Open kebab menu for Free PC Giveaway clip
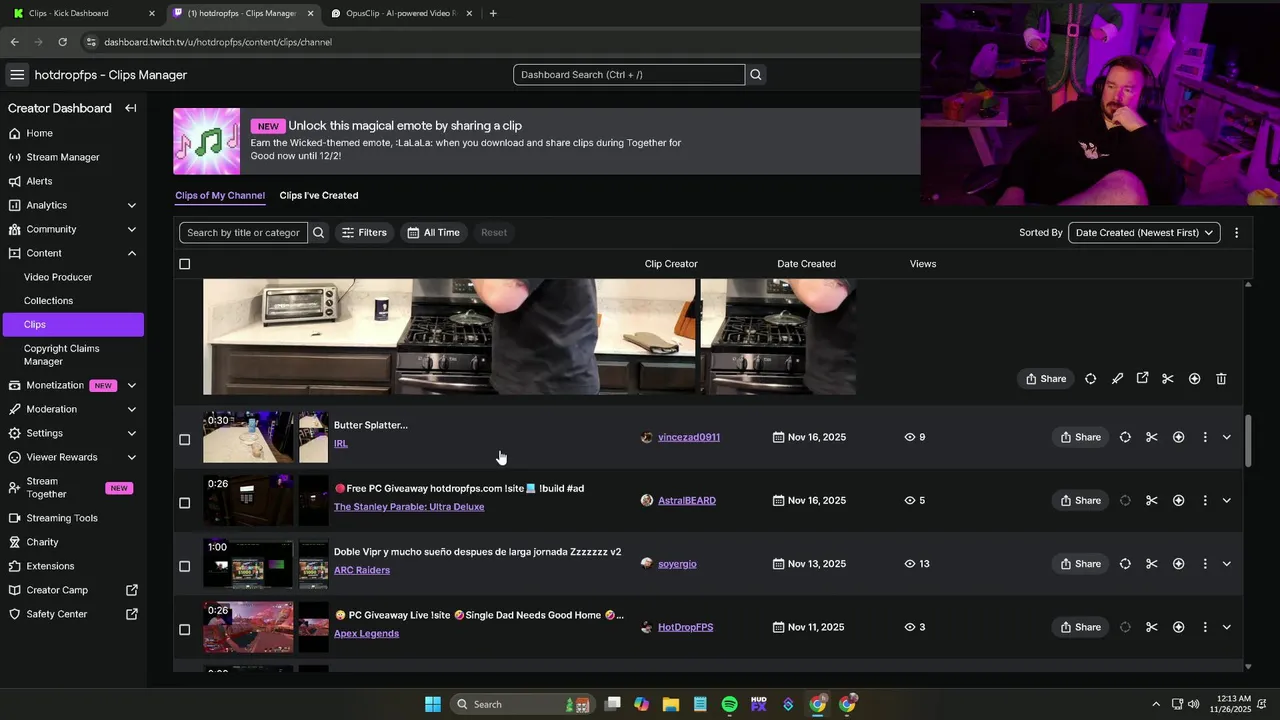This screenshot has height=720, width=1280. 1204,501
